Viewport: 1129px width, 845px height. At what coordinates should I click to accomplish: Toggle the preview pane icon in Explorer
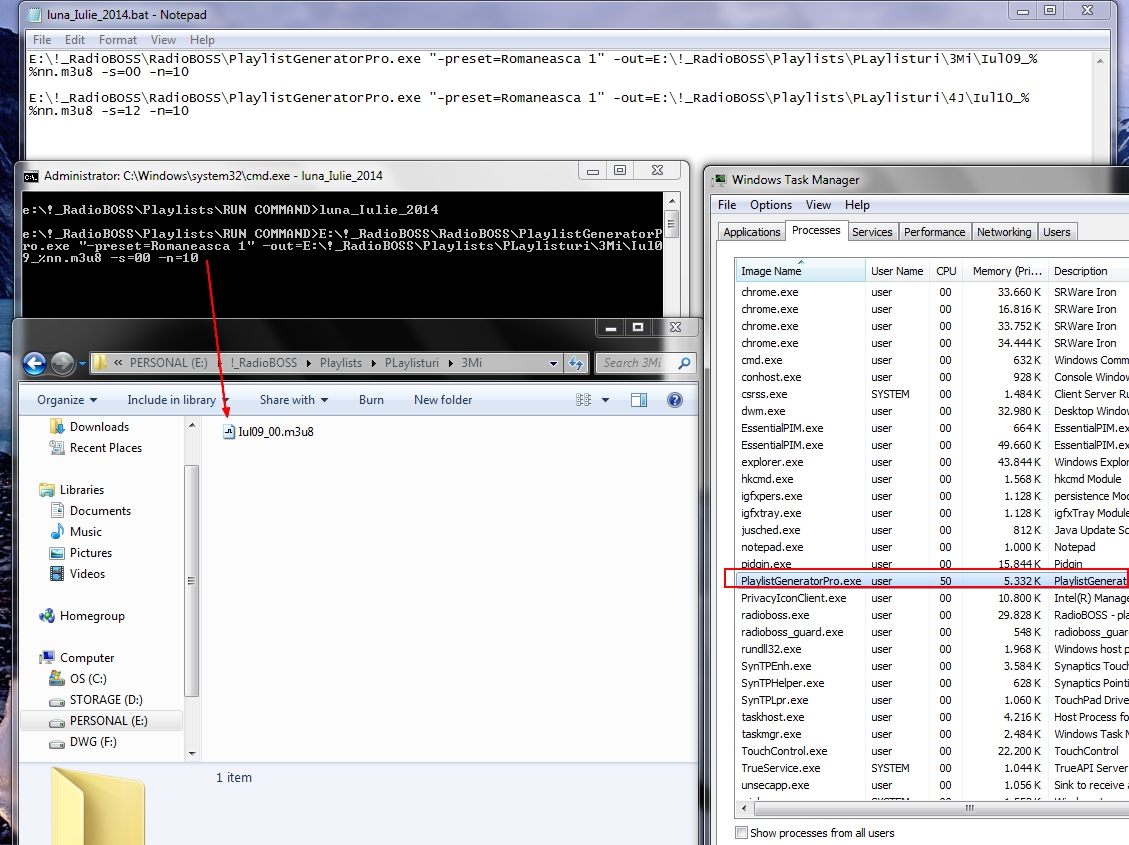pos(639,400)
